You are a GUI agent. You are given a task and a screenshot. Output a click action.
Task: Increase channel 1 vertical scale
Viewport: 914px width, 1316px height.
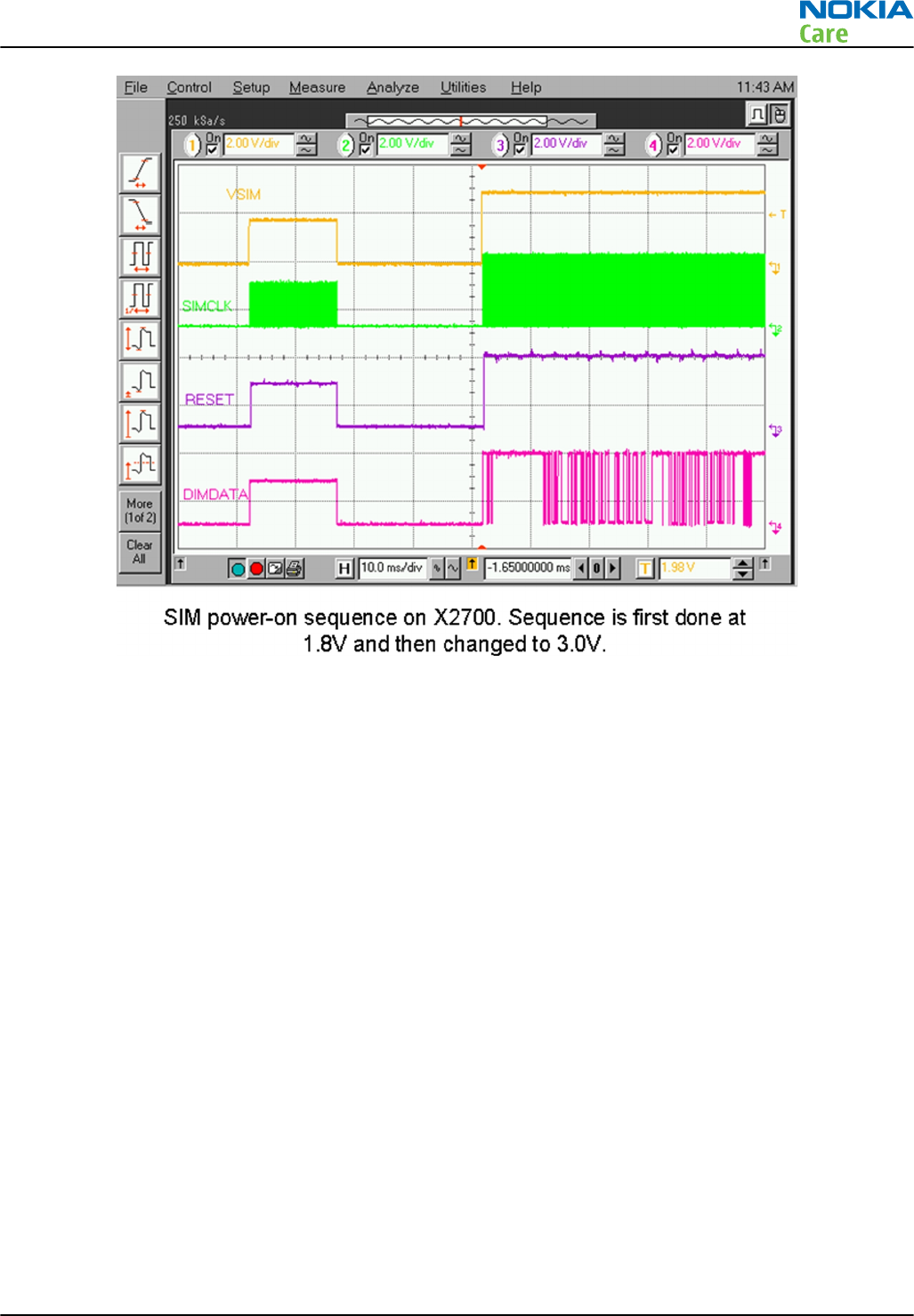306,139
